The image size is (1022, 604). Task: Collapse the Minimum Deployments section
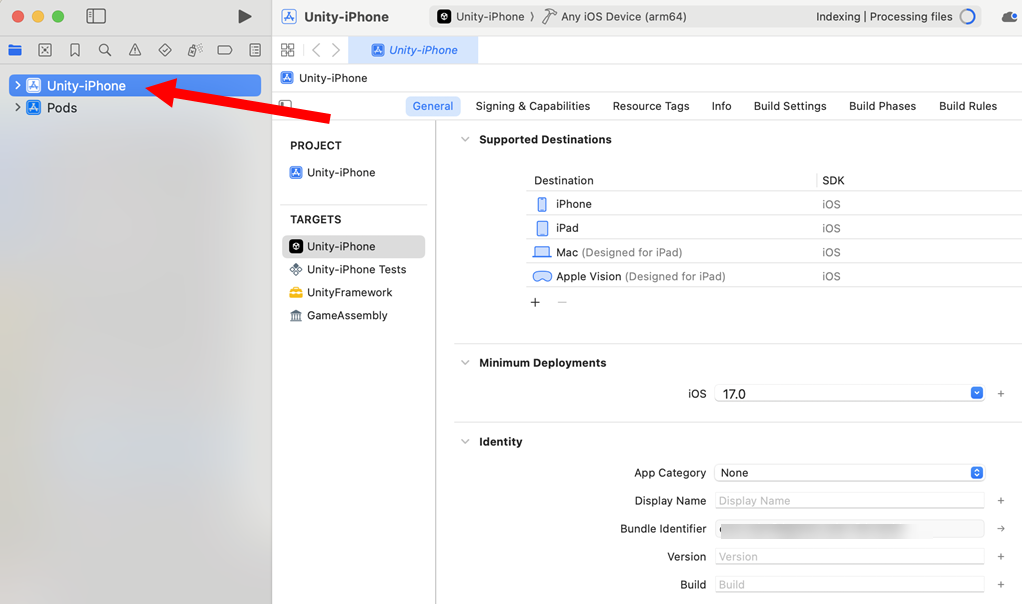[465, 363]
